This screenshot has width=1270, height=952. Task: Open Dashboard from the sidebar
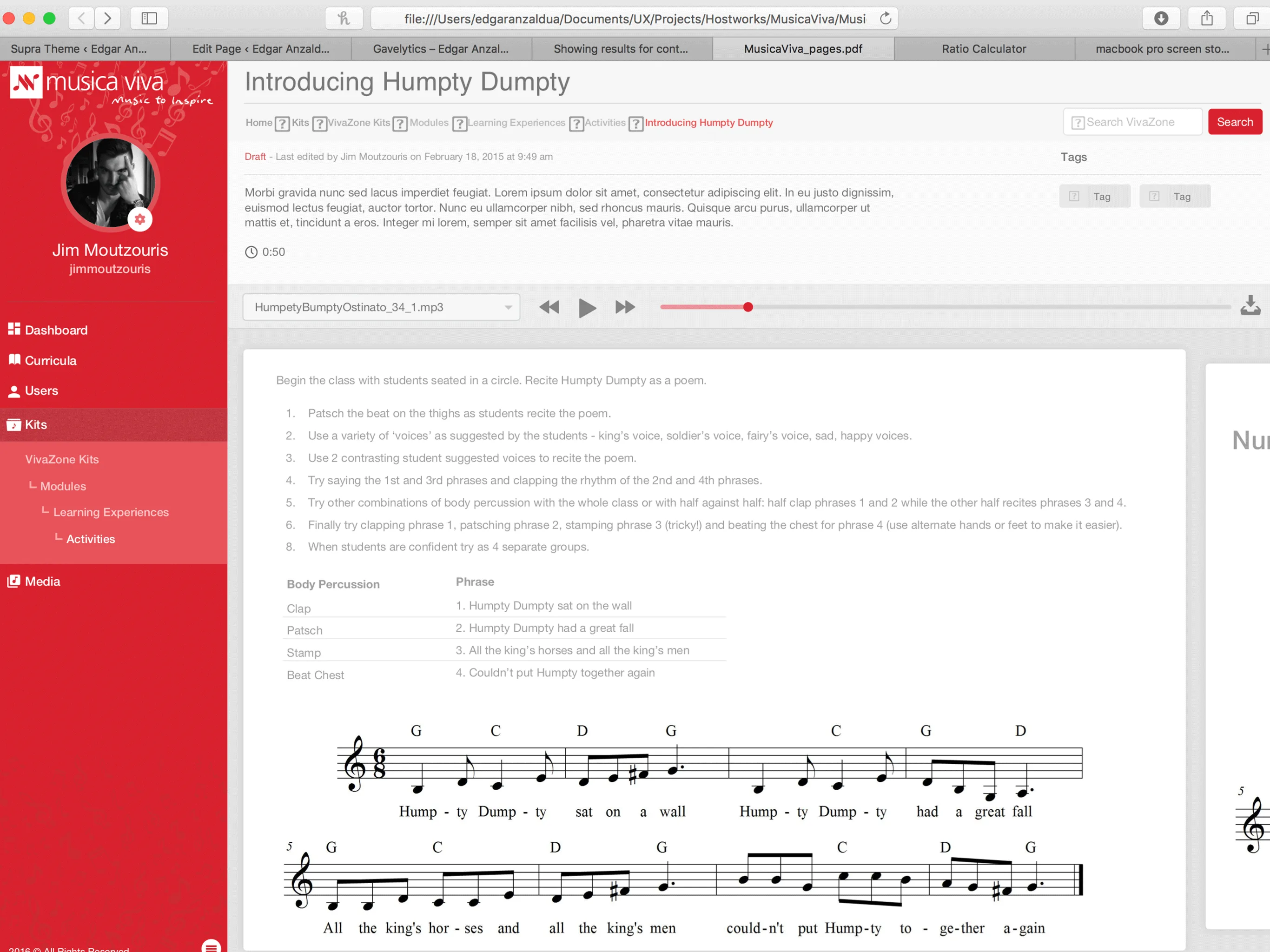pyautogui.click(x=56, y=330)
